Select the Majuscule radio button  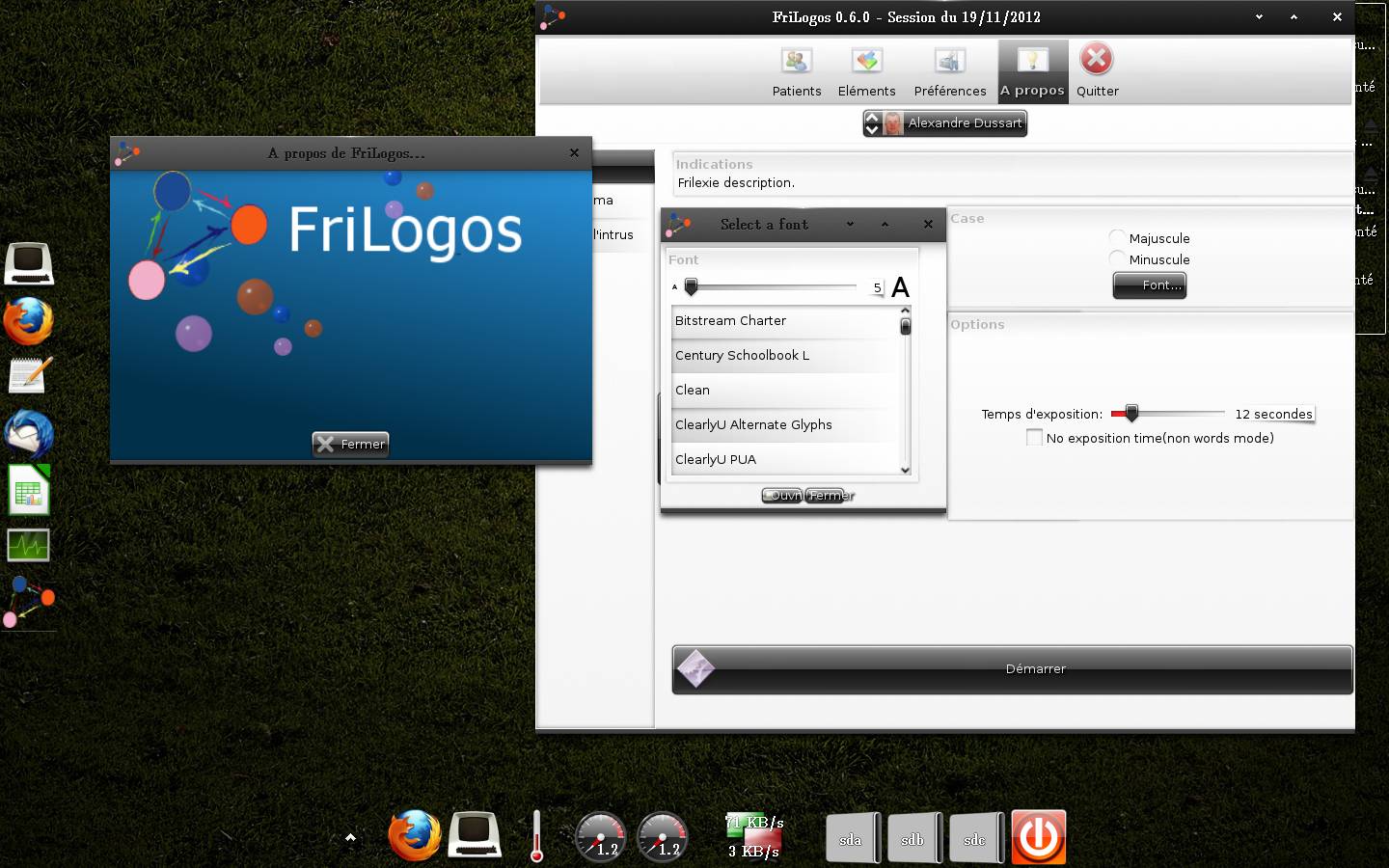(x=1117, y=237)
